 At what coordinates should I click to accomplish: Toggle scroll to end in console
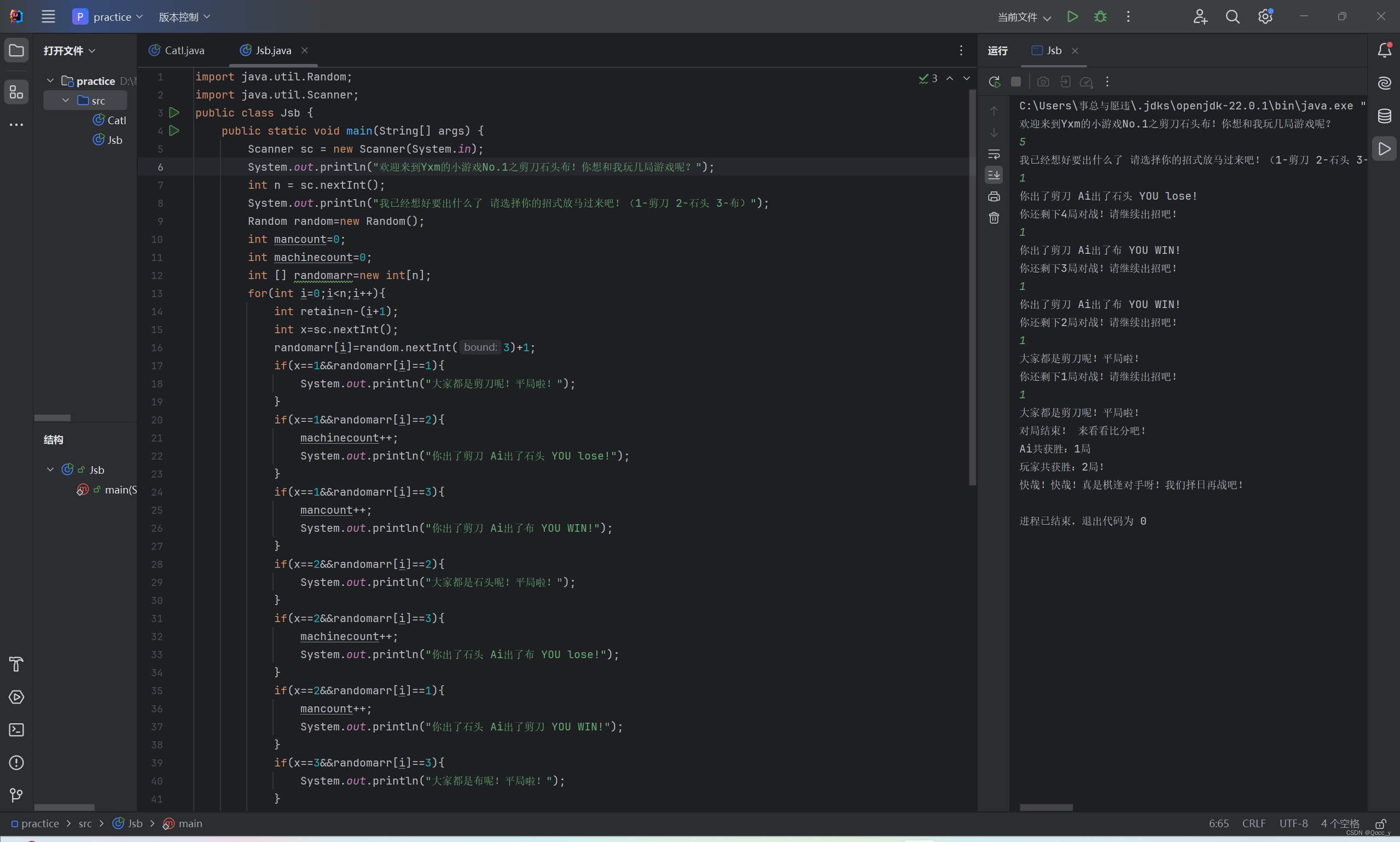click(994, 175)
